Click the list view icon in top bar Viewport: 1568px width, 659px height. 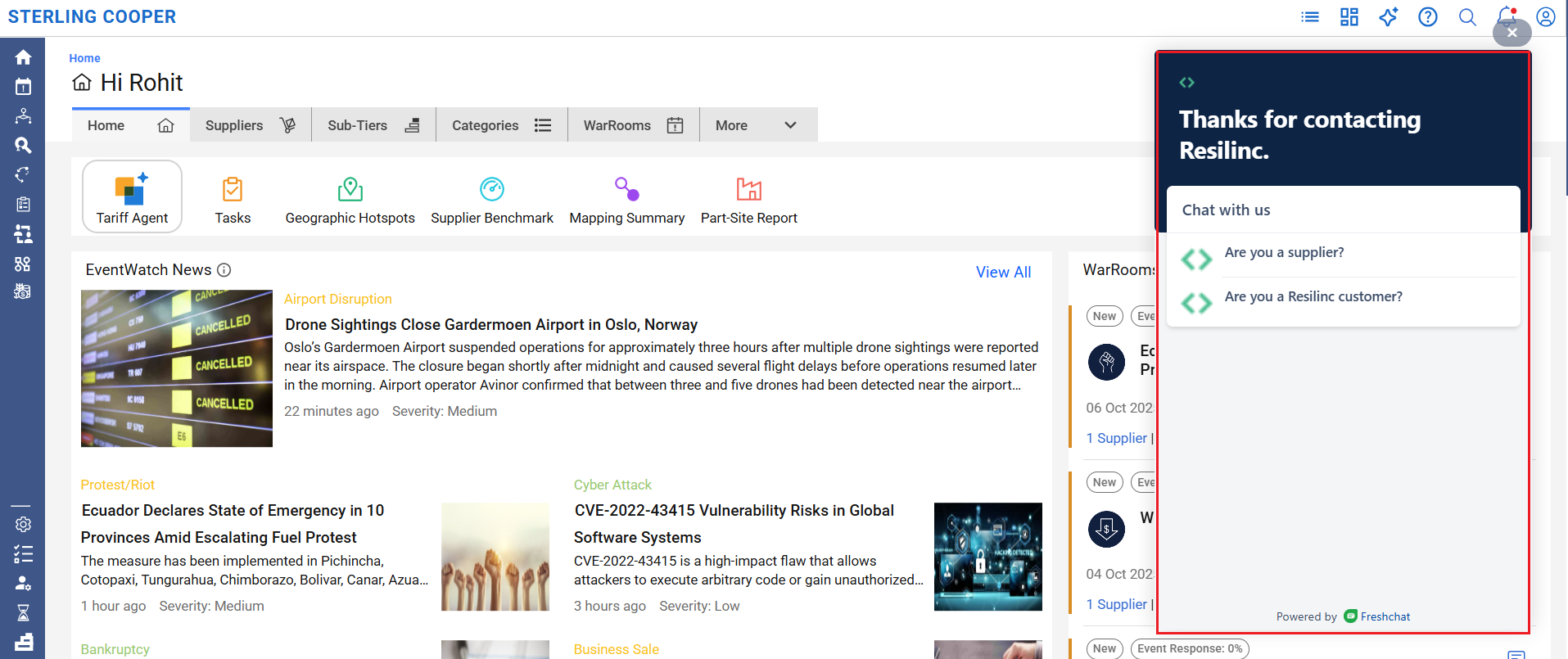pos(1310,17)
